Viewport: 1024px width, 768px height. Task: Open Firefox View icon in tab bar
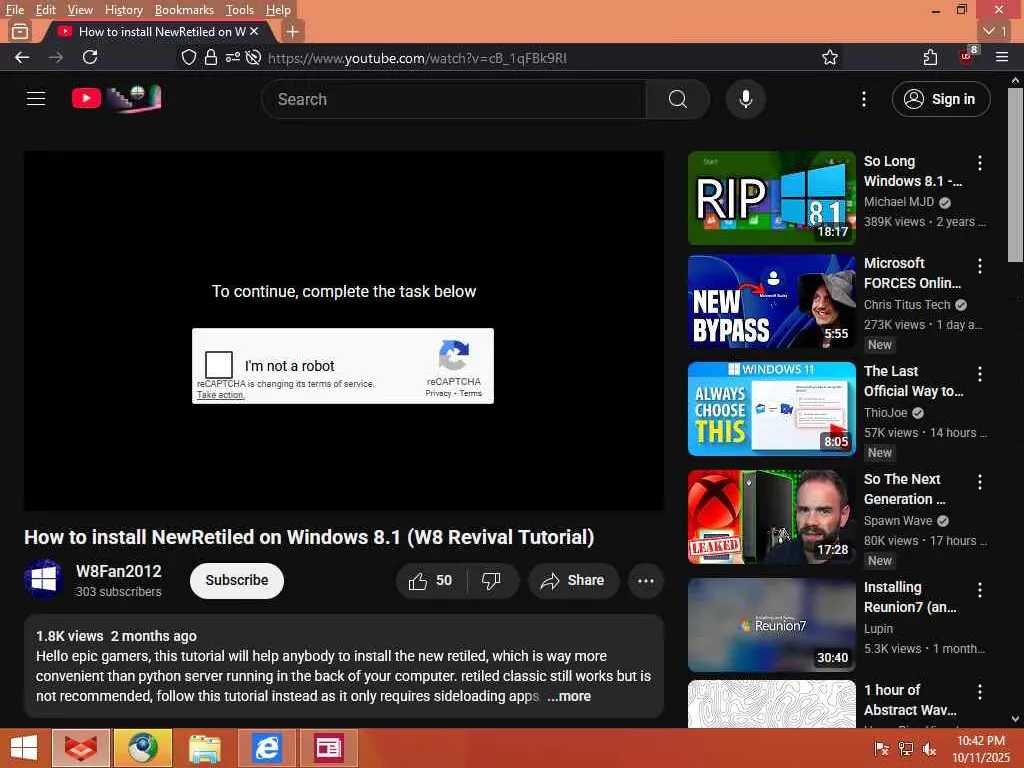click(x=20, y=31)
